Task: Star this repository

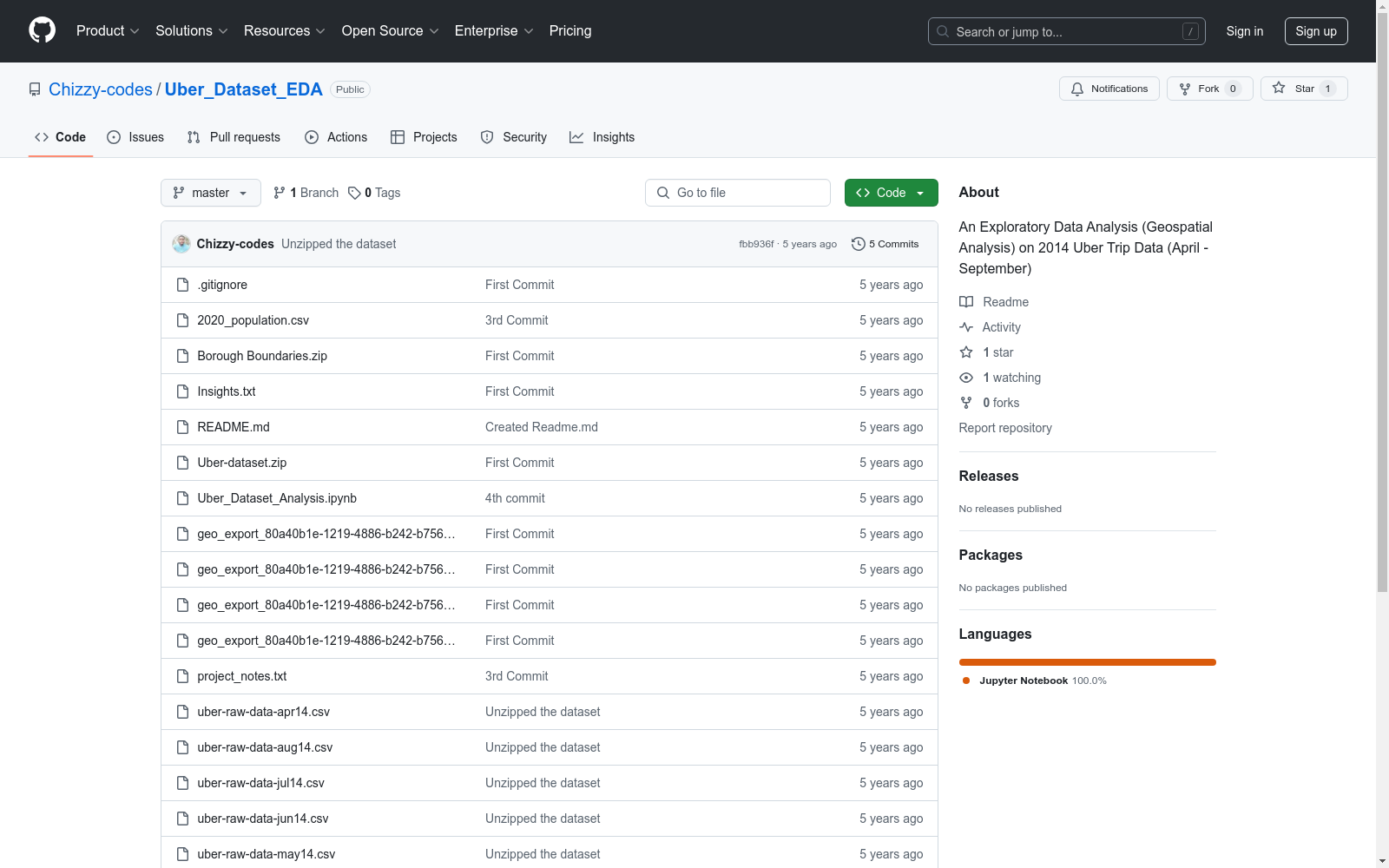Action: coord(1304,89)
